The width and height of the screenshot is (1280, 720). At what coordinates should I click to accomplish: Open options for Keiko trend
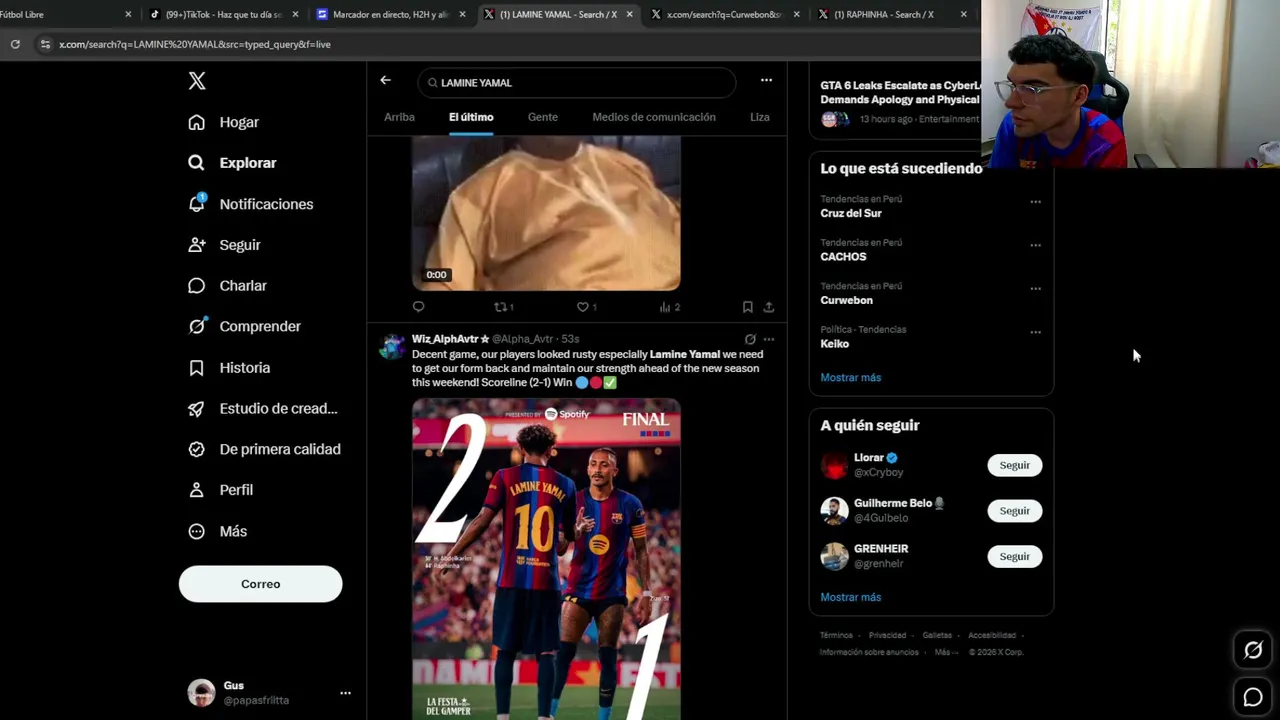click(1035, 332)
